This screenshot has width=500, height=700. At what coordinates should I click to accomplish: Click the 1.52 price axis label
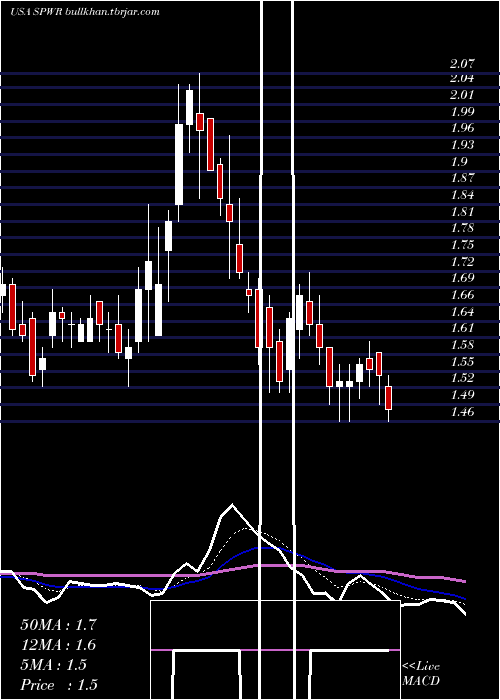[462, 378]
